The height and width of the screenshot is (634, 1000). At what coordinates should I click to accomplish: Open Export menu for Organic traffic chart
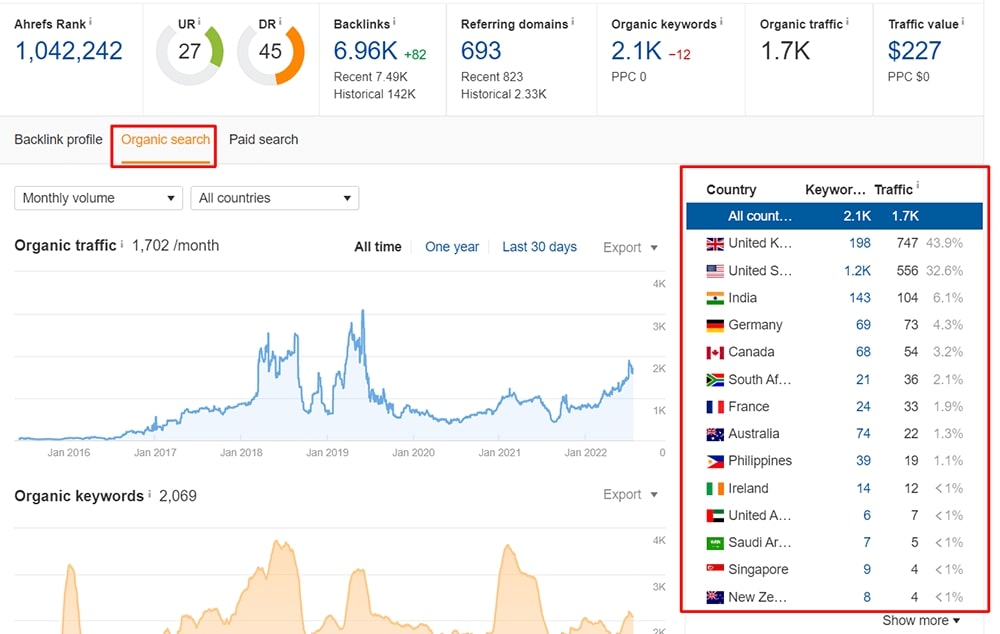pyautogui.click(x=630, y=247)
